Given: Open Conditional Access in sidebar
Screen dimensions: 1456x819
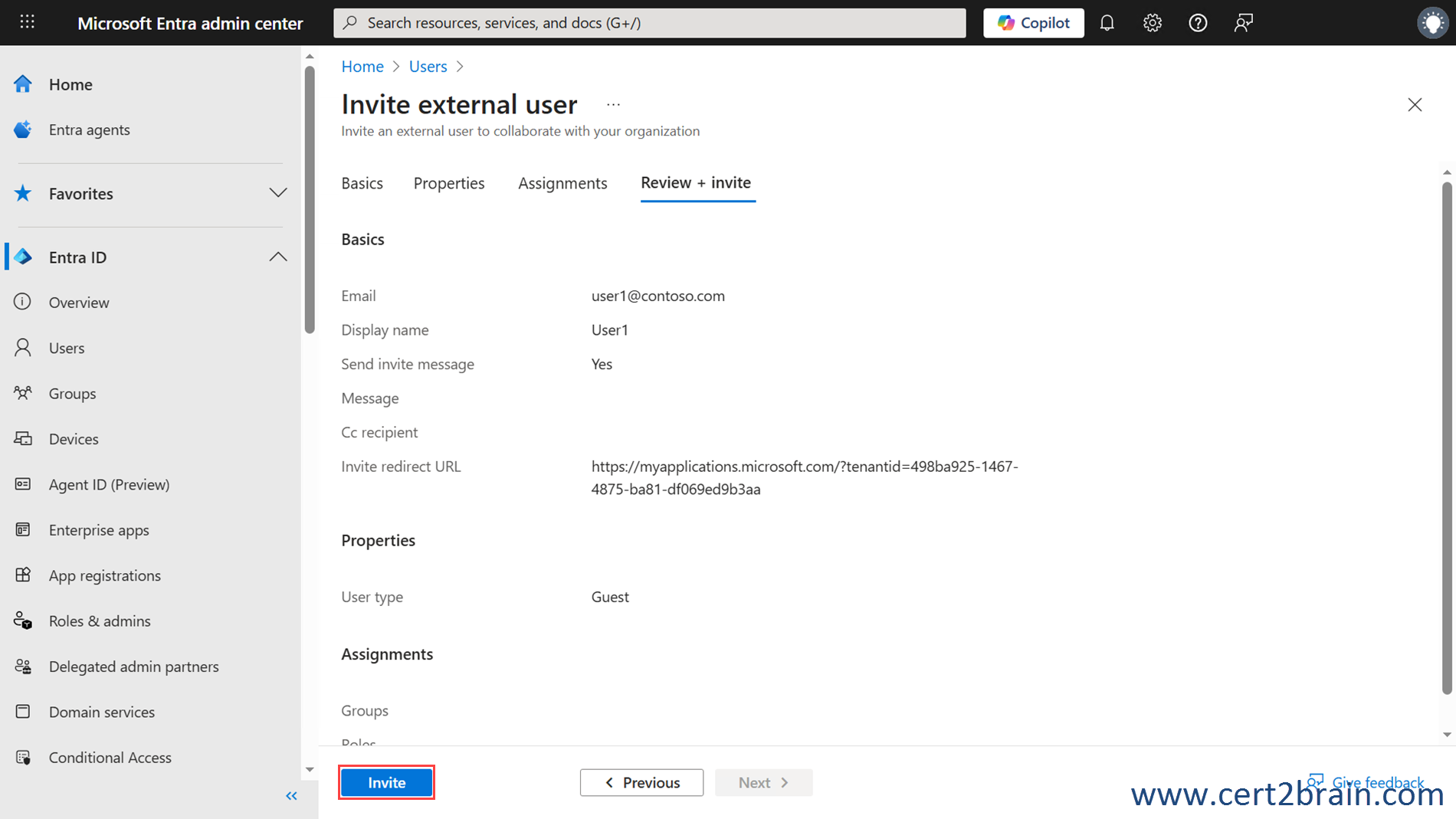Looking at the screenshot, I should 110,757.
